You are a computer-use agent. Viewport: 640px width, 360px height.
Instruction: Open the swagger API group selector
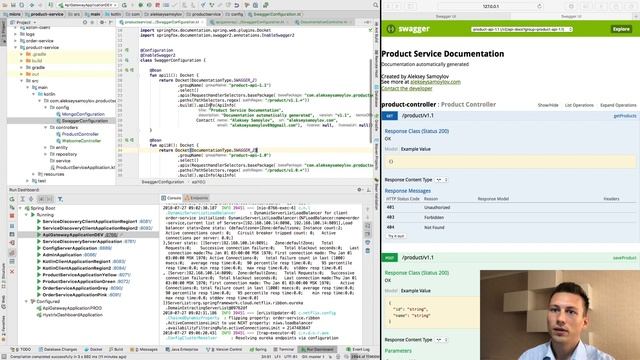tap(522, 29)
